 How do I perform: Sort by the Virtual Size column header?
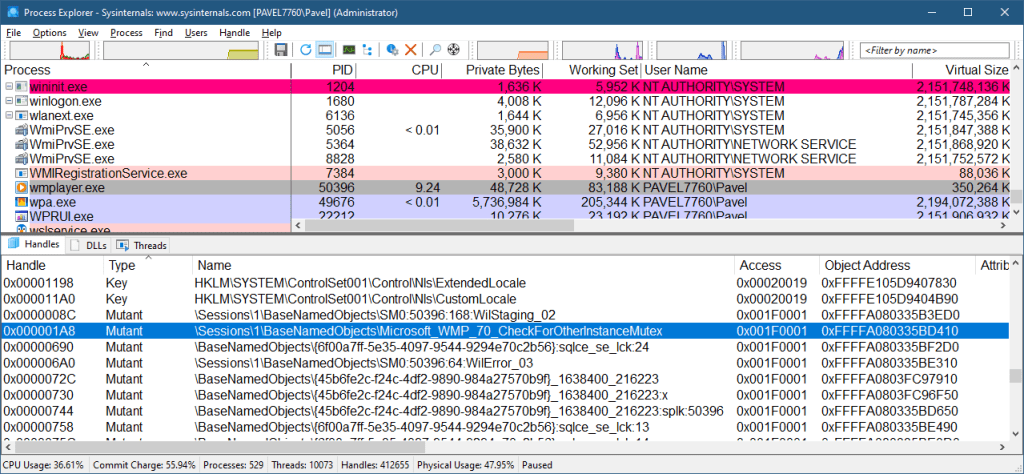point(963,70)
